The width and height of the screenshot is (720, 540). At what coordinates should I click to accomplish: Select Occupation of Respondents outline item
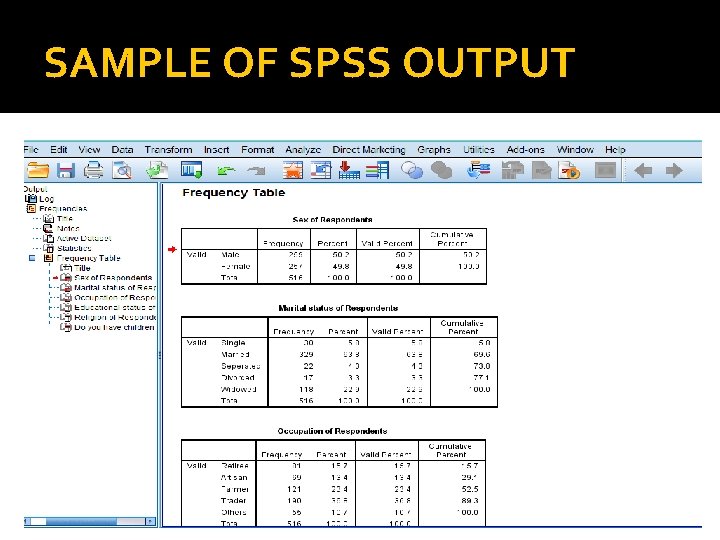click(115, 298)
